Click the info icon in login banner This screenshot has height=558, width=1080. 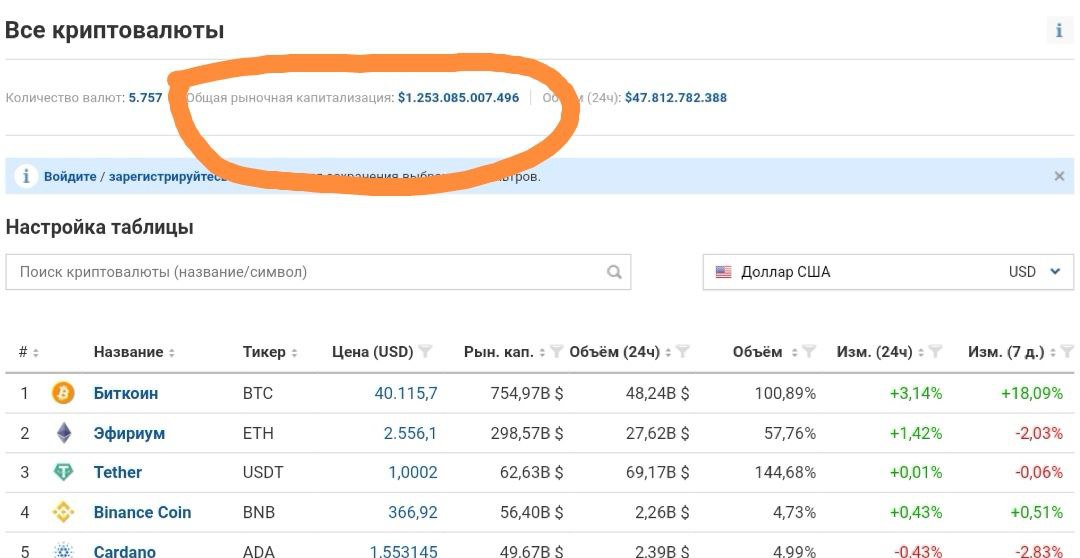(25, 176)
